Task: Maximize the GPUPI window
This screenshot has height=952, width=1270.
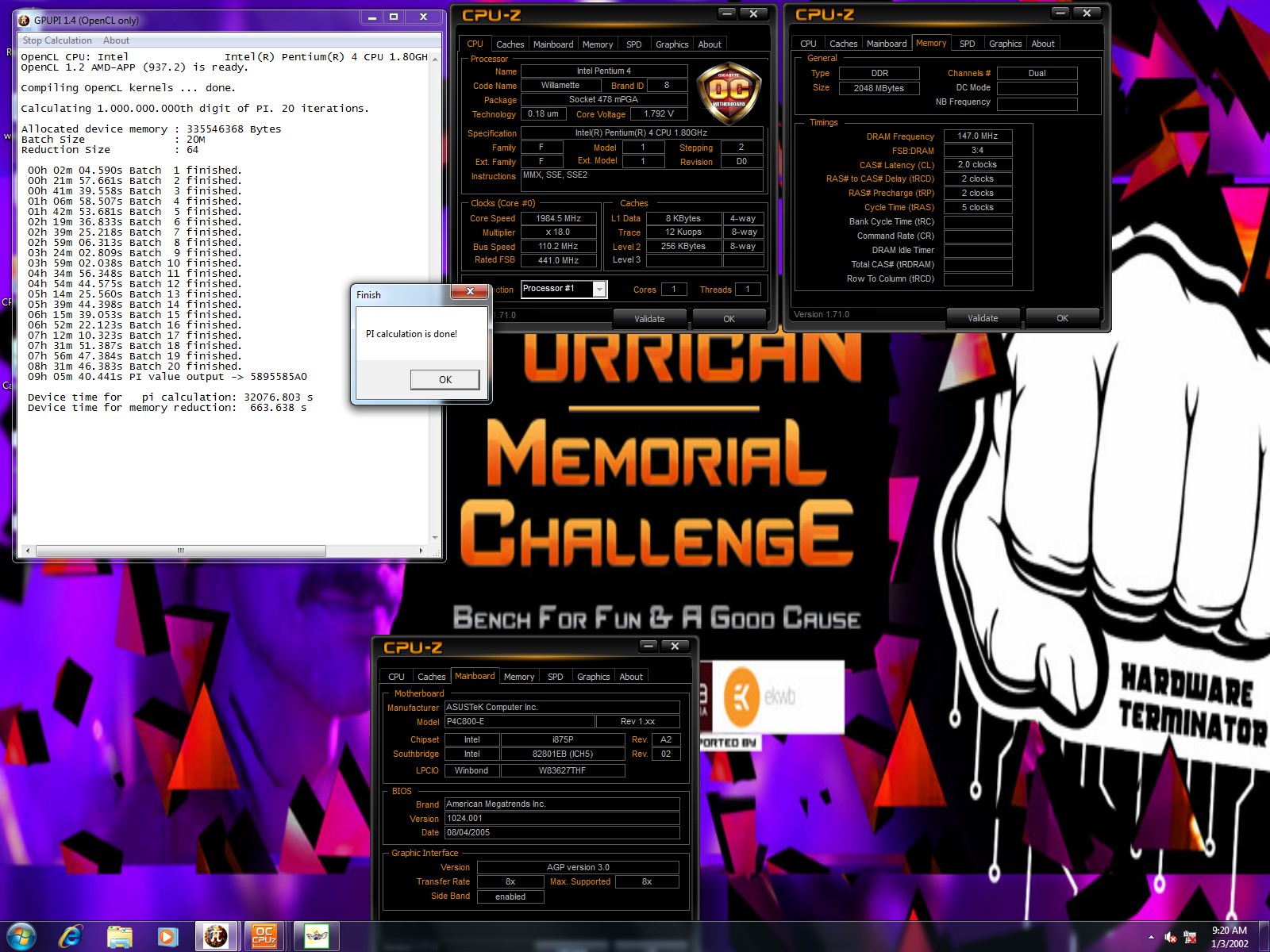Action: coord(393,17)
